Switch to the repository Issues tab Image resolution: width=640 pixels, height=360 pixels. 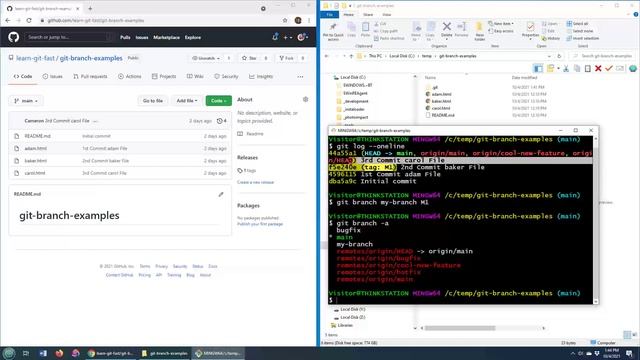pyautogui.click(x=53, y=76)
